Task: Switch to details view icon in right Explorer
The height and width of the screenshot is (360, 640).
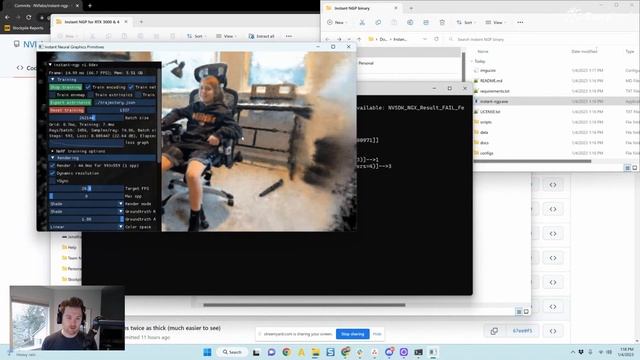Action: 627,168
